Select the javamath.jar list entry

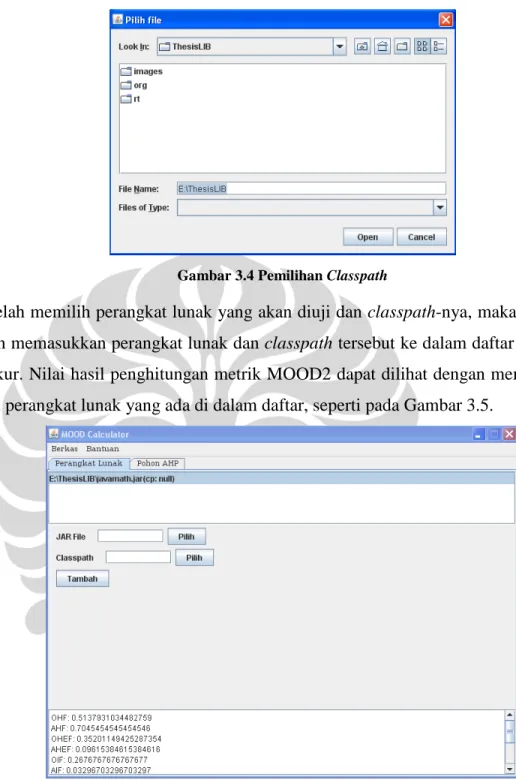click(281, 479)
